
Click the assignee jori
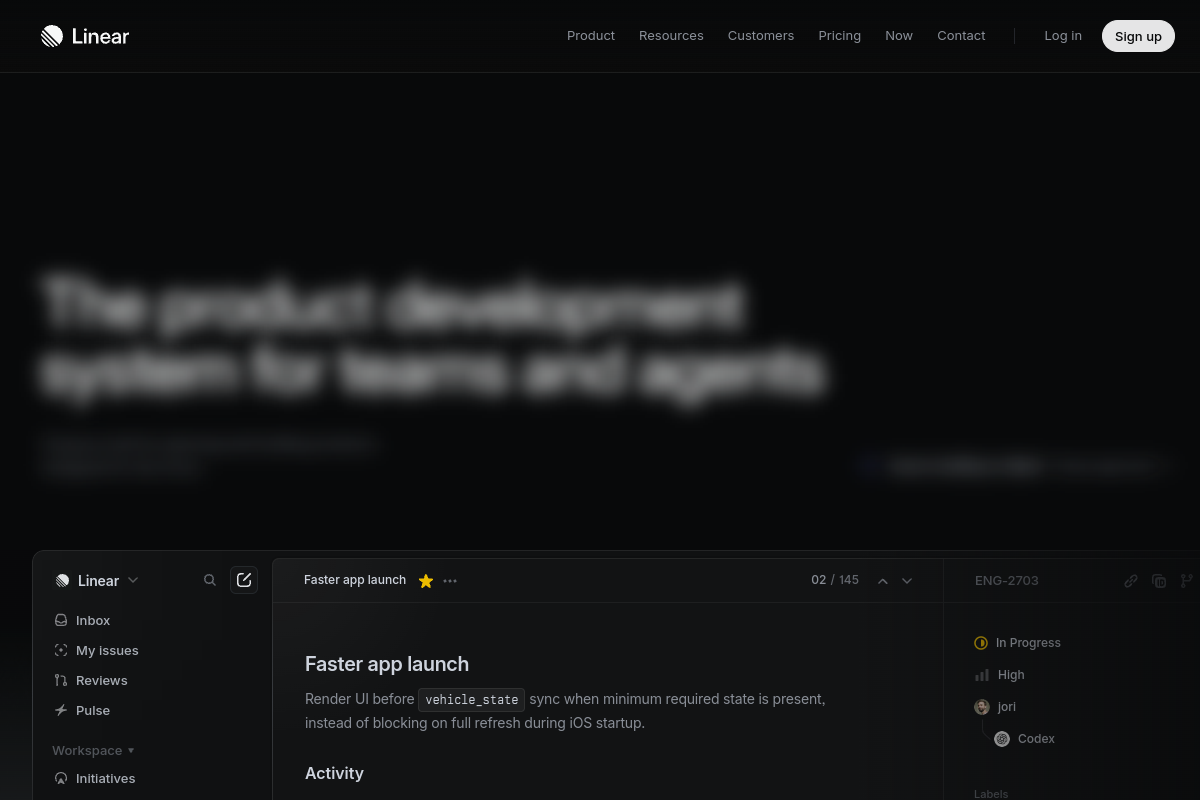point(996,707)
